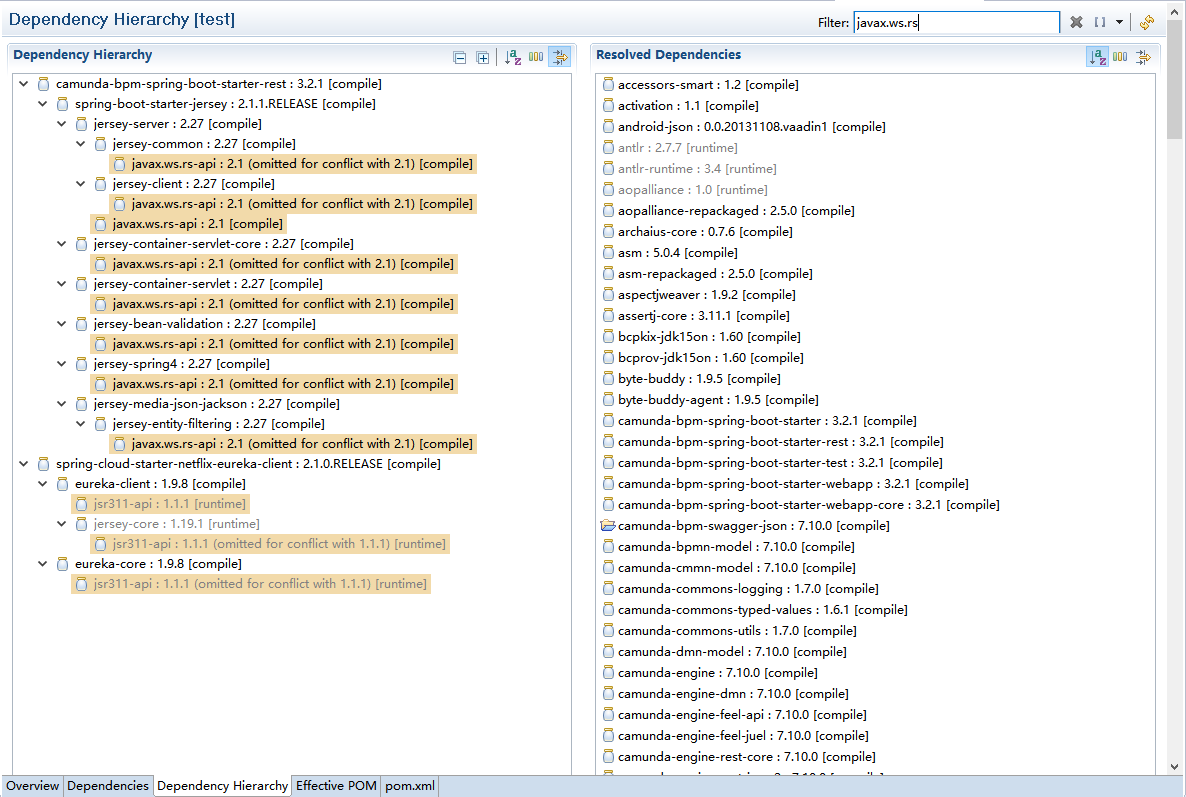Open the folder icon of camunda-bpm-swagger-json
This screenshot has width=1186, height=797.
(x=608, y=526)
